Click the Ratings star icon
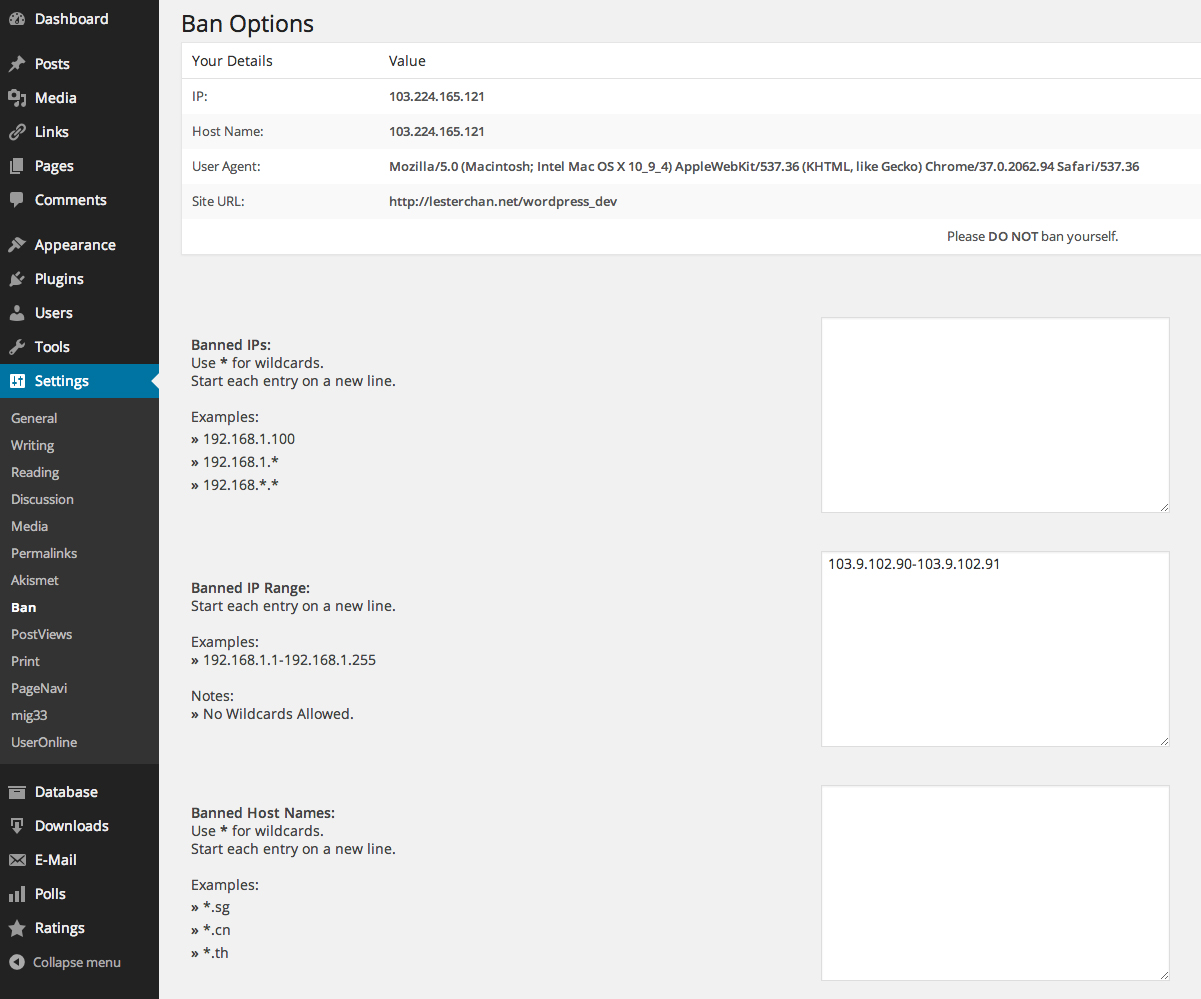 pos(17,928)
